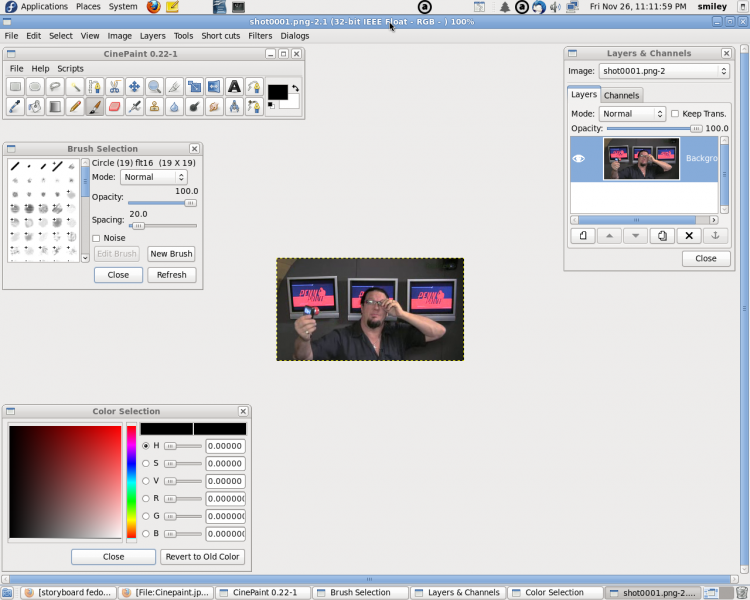Click the new layer icon button

pyautogui.click(x=582, y=236)
